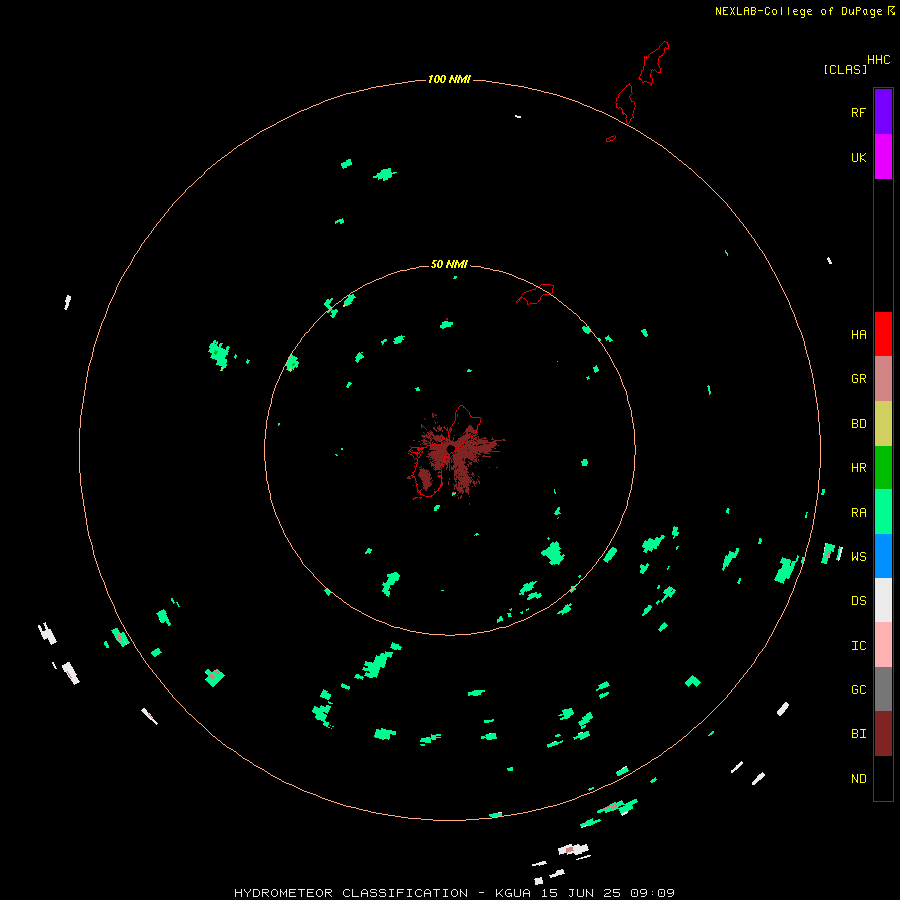Click the small red island outline on the 50 NMI ring
This screenshot has width=900, height=900.
point(535,294)
